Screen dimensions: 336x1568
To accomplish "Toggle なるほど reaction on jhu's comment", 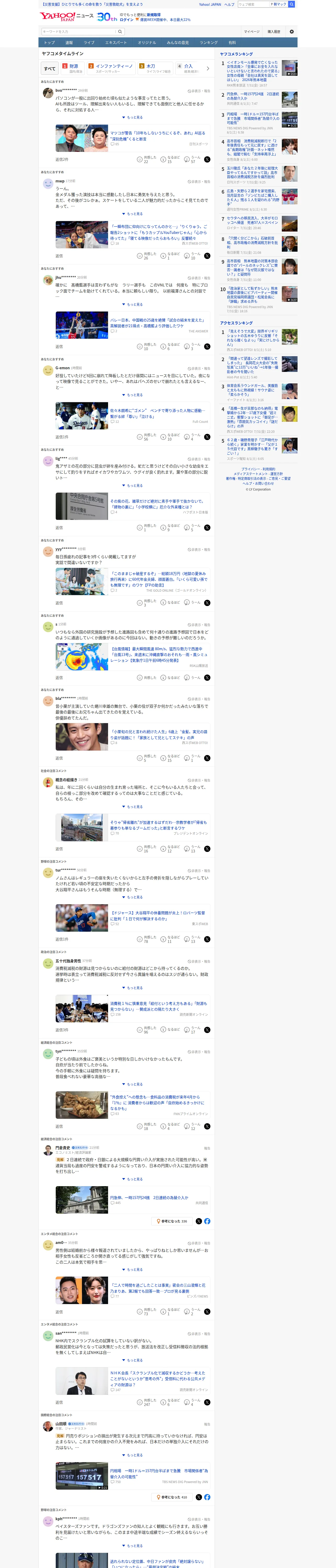I will [171, 346].
